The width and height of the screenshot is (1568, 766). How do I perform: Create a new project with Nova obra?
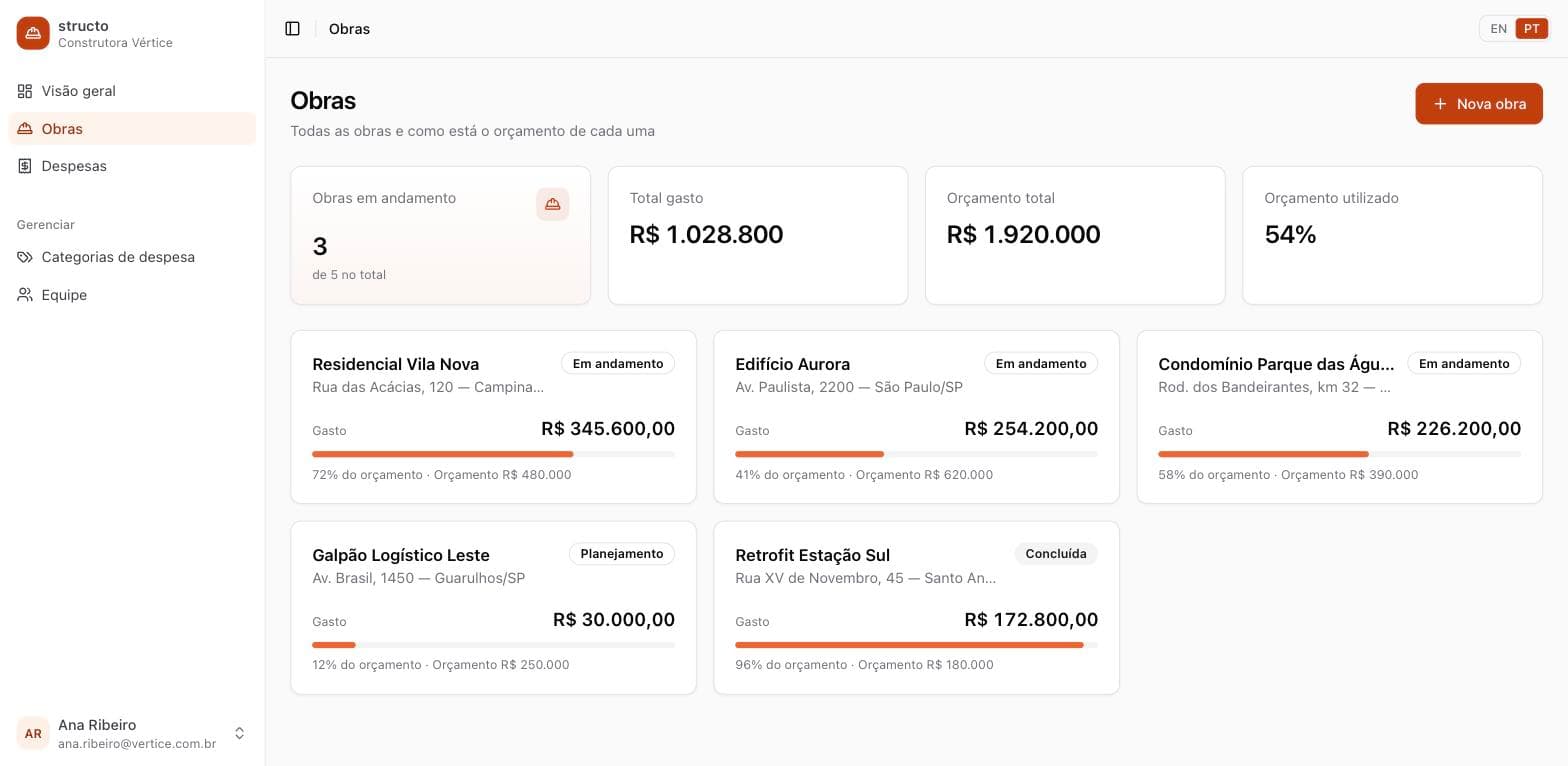1479,104
